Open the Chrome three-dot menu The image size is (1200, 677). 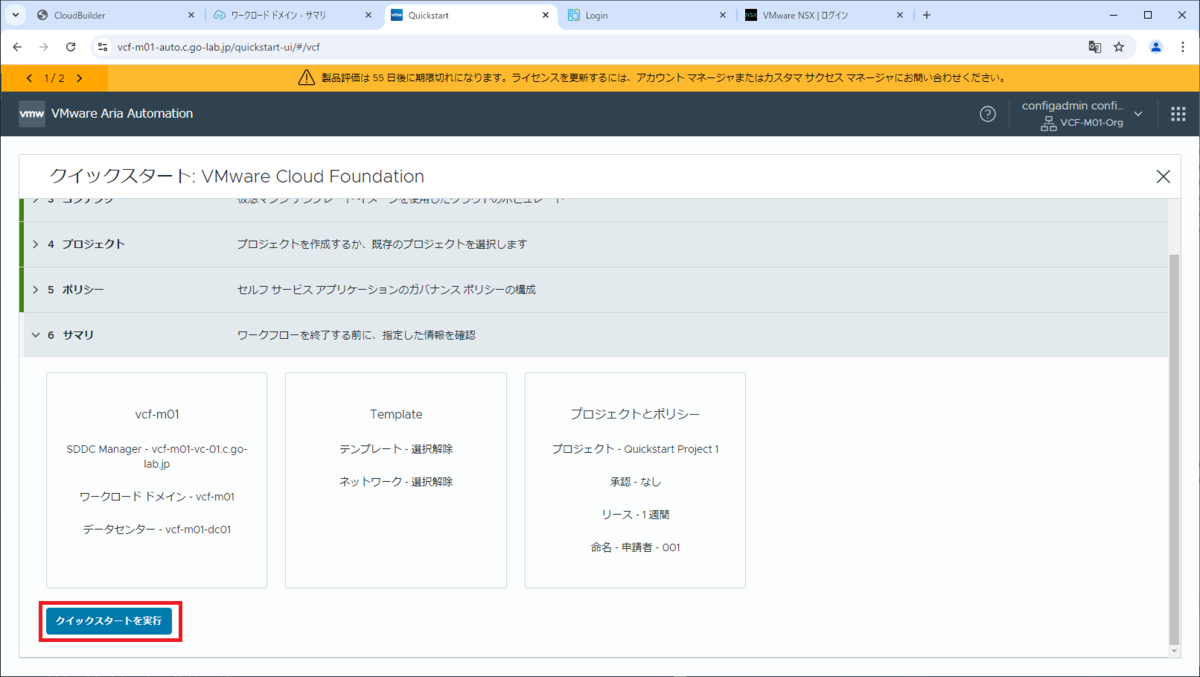coord(1182,47)
